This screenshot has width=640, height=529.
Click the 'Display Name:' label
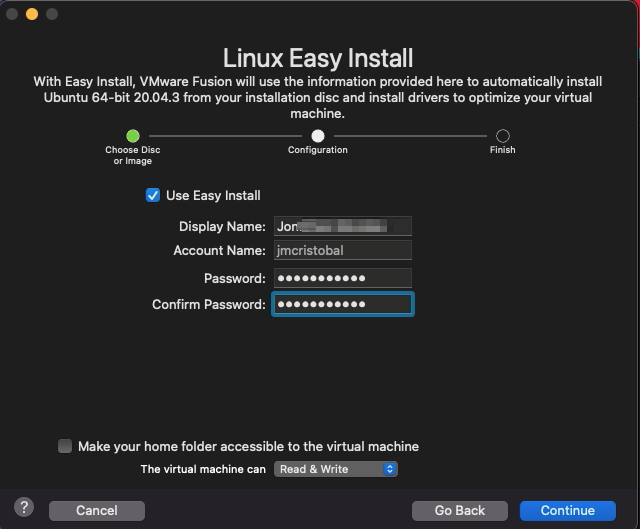[222, 227]
